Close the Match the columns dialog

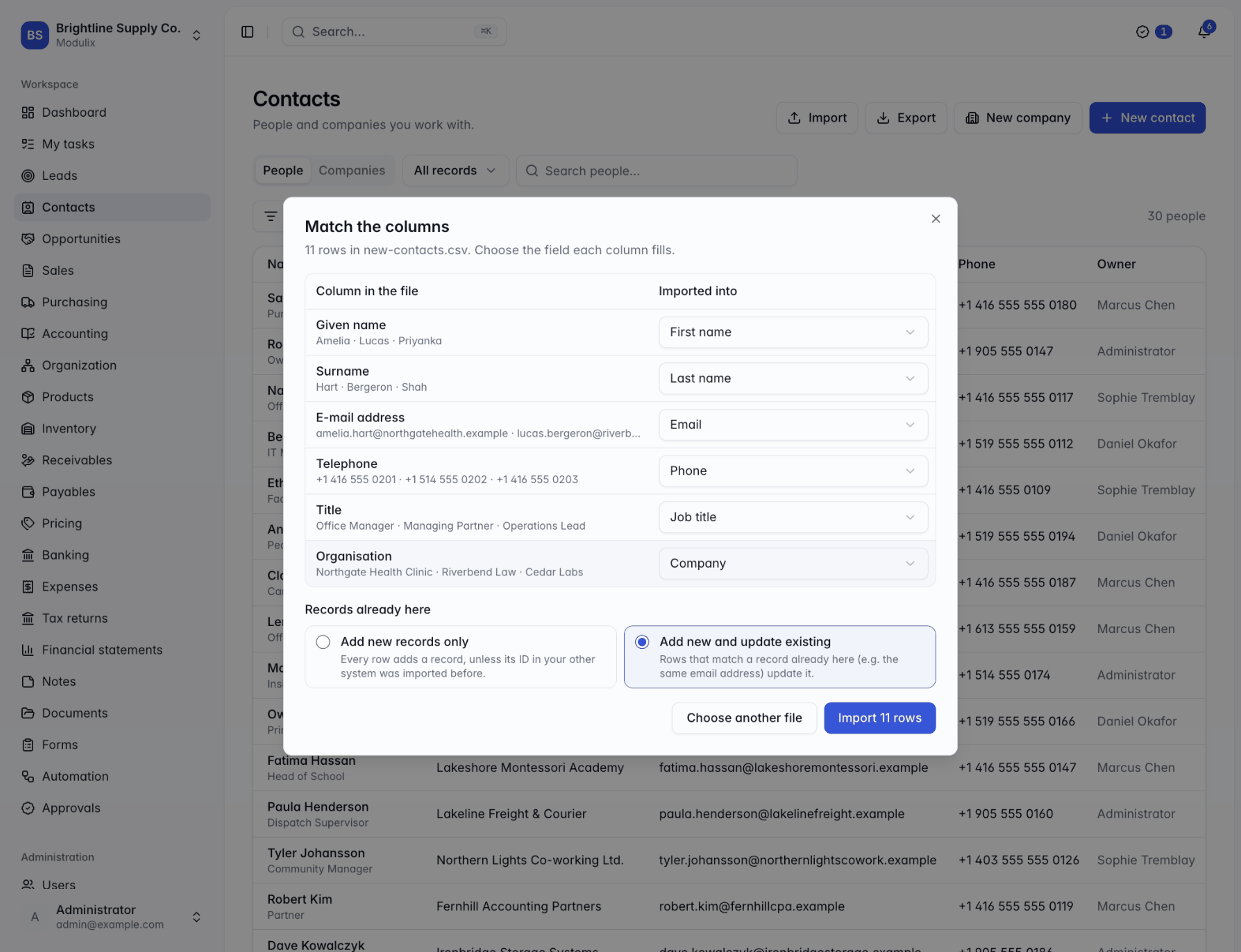[x=935, y=219]
